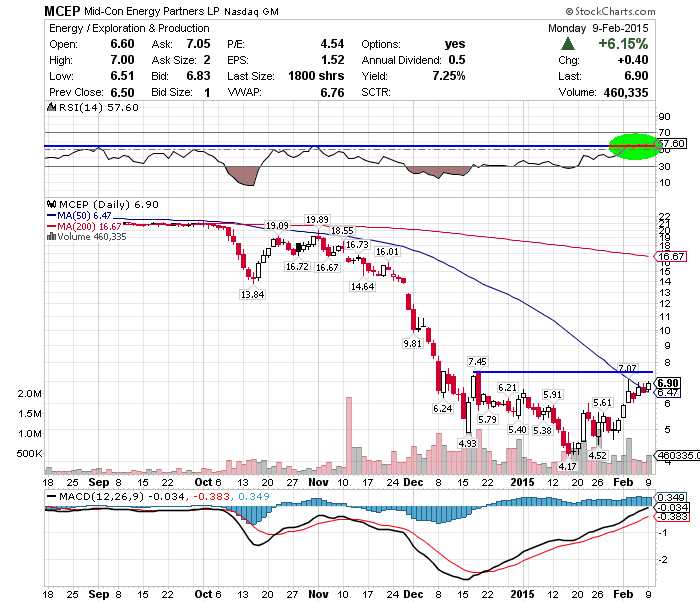Click the 5.91 price label on chart
Image resolution: width=700 pixels, height=603 pixels.
[552, 395]
